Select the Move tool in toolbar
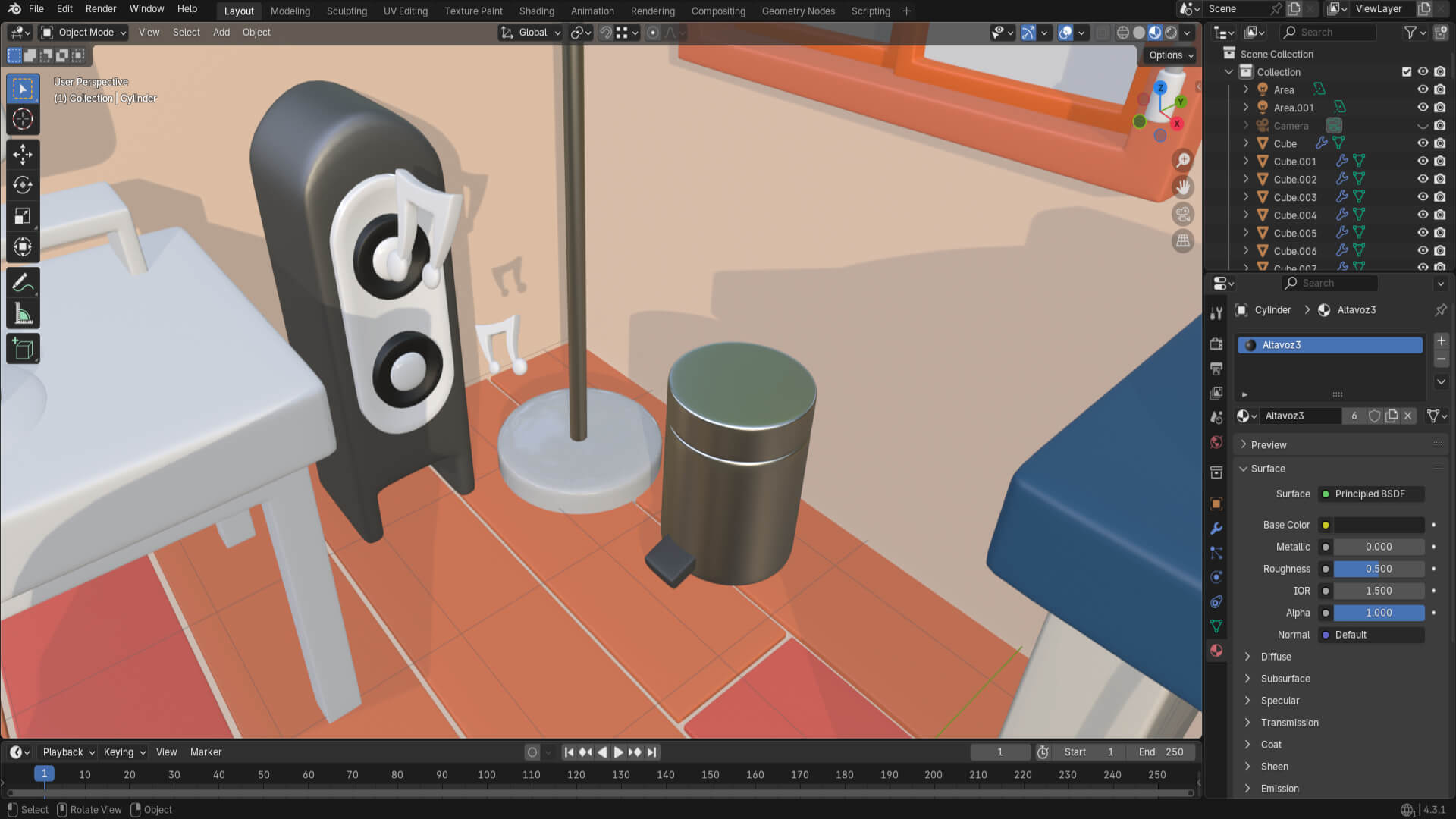The width and height of the screenshot is (1456, 819). 23,155
